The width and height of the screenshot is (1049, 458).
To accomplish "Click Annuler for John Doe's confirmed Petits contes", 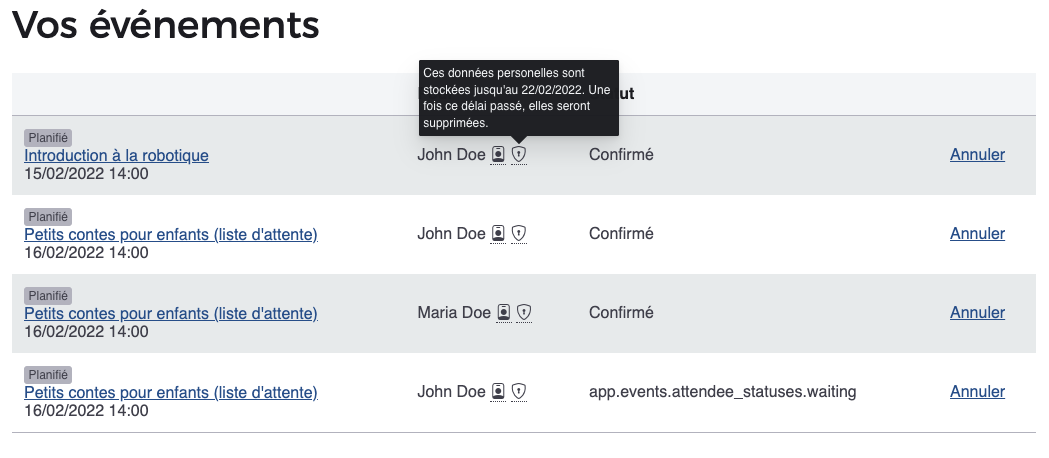I will [977, 233].
